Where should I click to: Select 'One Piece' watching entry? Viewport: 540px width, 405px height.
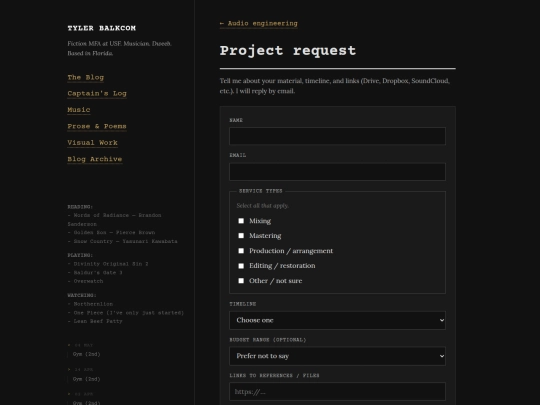coord(126,313)
